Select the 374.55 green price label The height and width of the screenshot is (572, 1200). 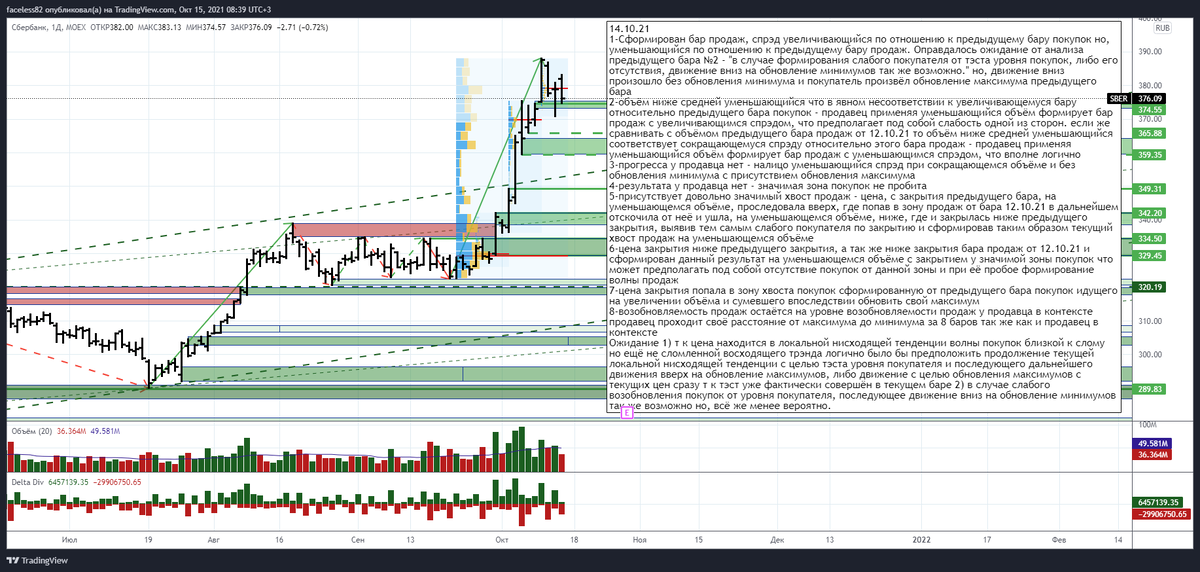[1150, 109]
